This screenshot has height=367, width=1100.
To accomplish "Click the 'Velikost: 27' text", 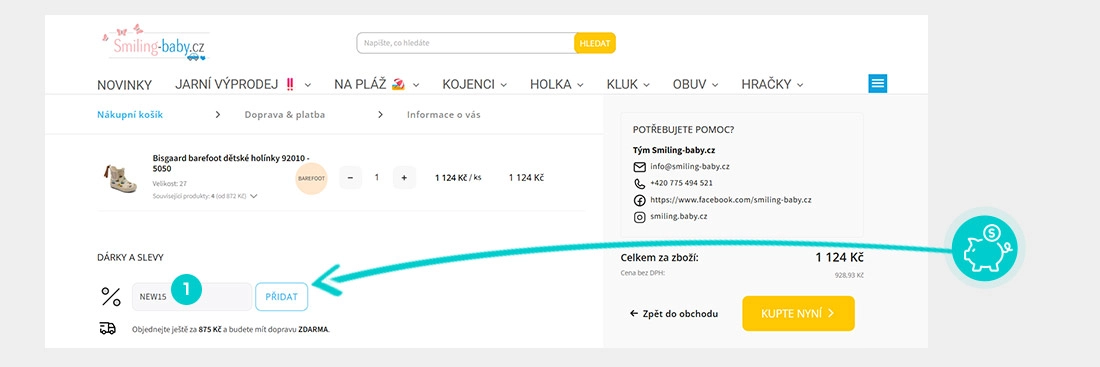I will (169, 184).
